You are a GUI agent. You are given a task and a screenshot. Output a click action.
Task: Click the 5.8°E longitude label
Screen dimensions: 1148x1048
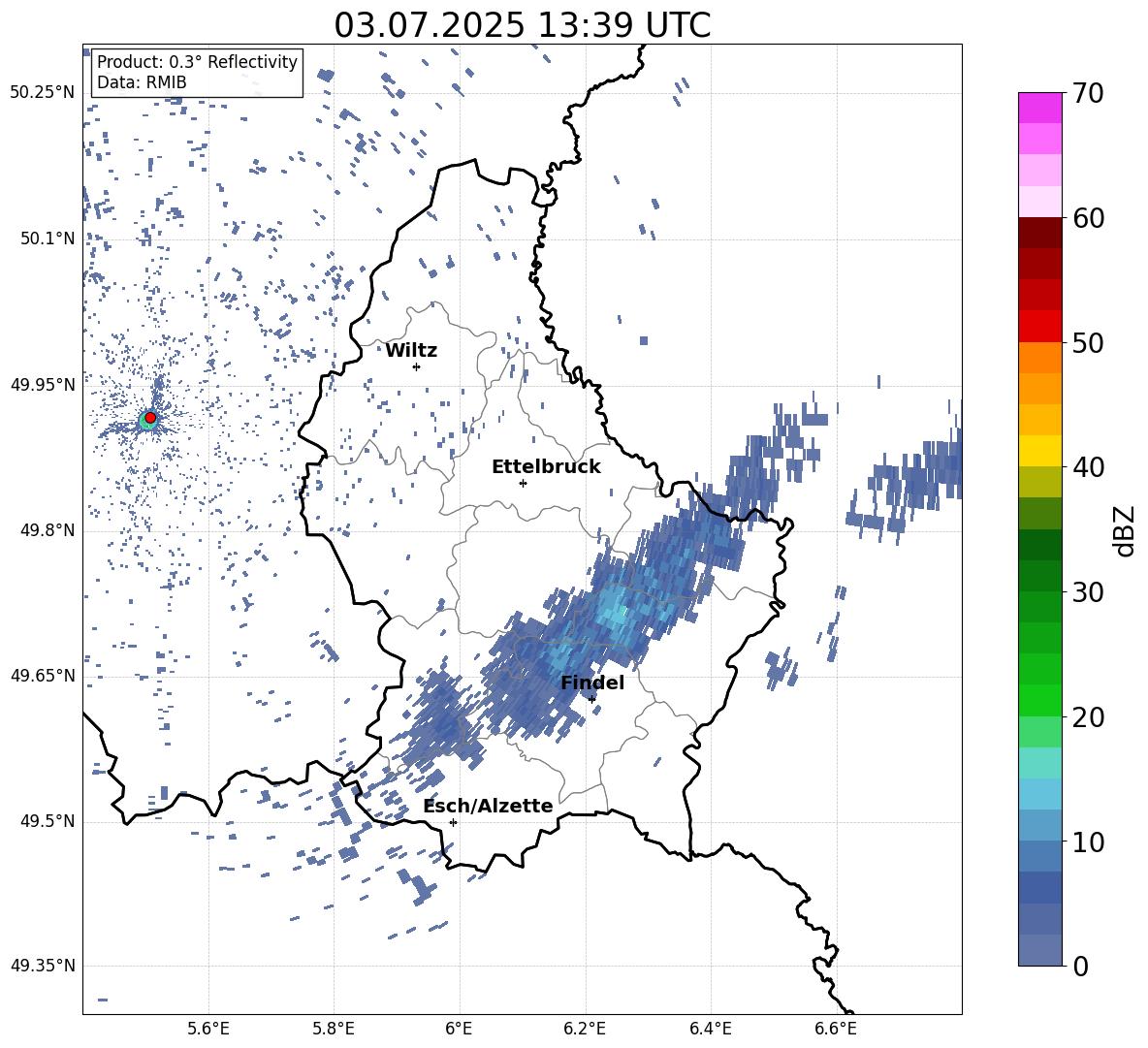(x=334, y=1029)
